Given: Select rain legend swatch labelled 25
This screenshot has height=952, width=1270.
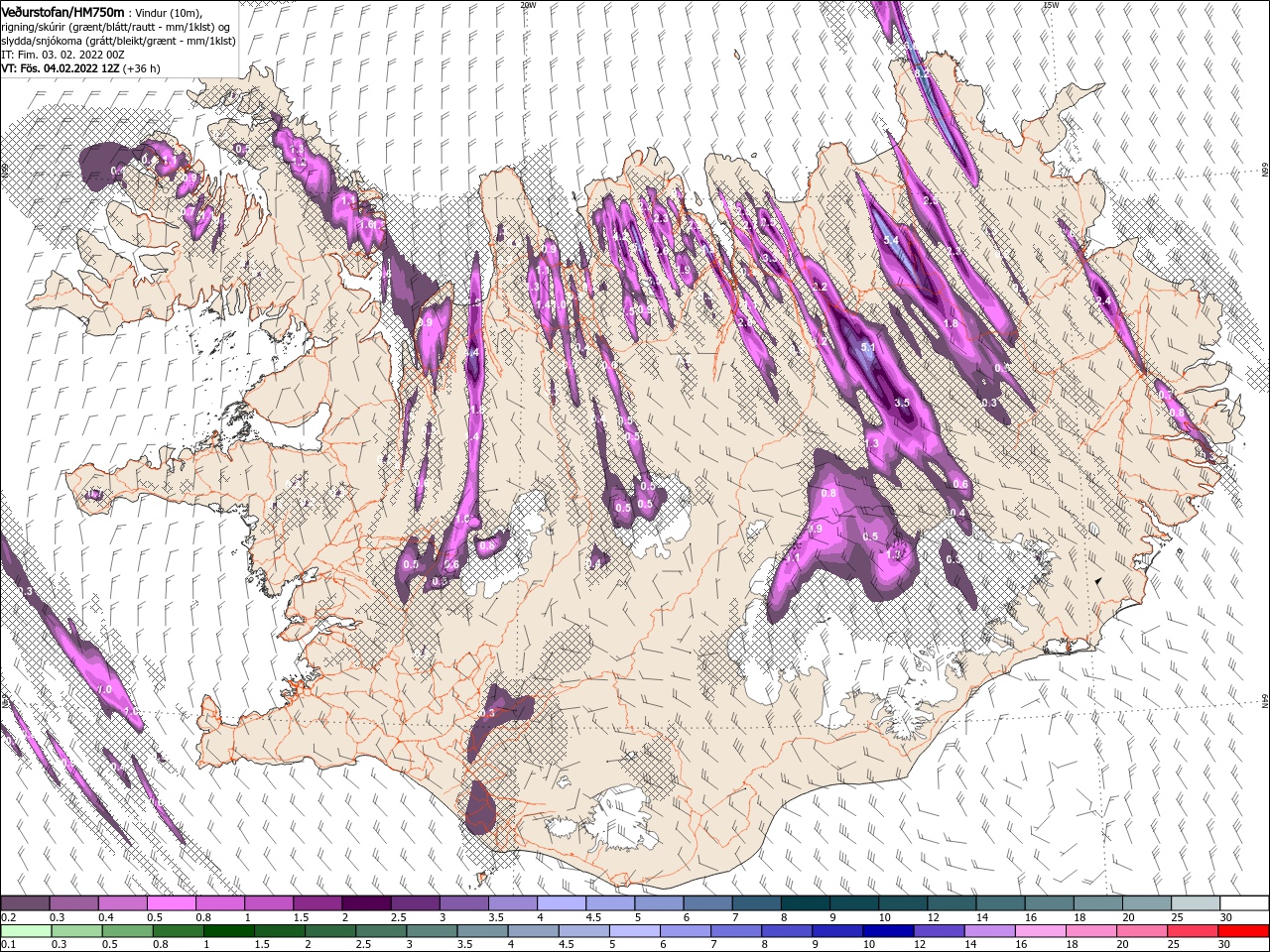Looking at the screenshot, I should (1194, 931).
